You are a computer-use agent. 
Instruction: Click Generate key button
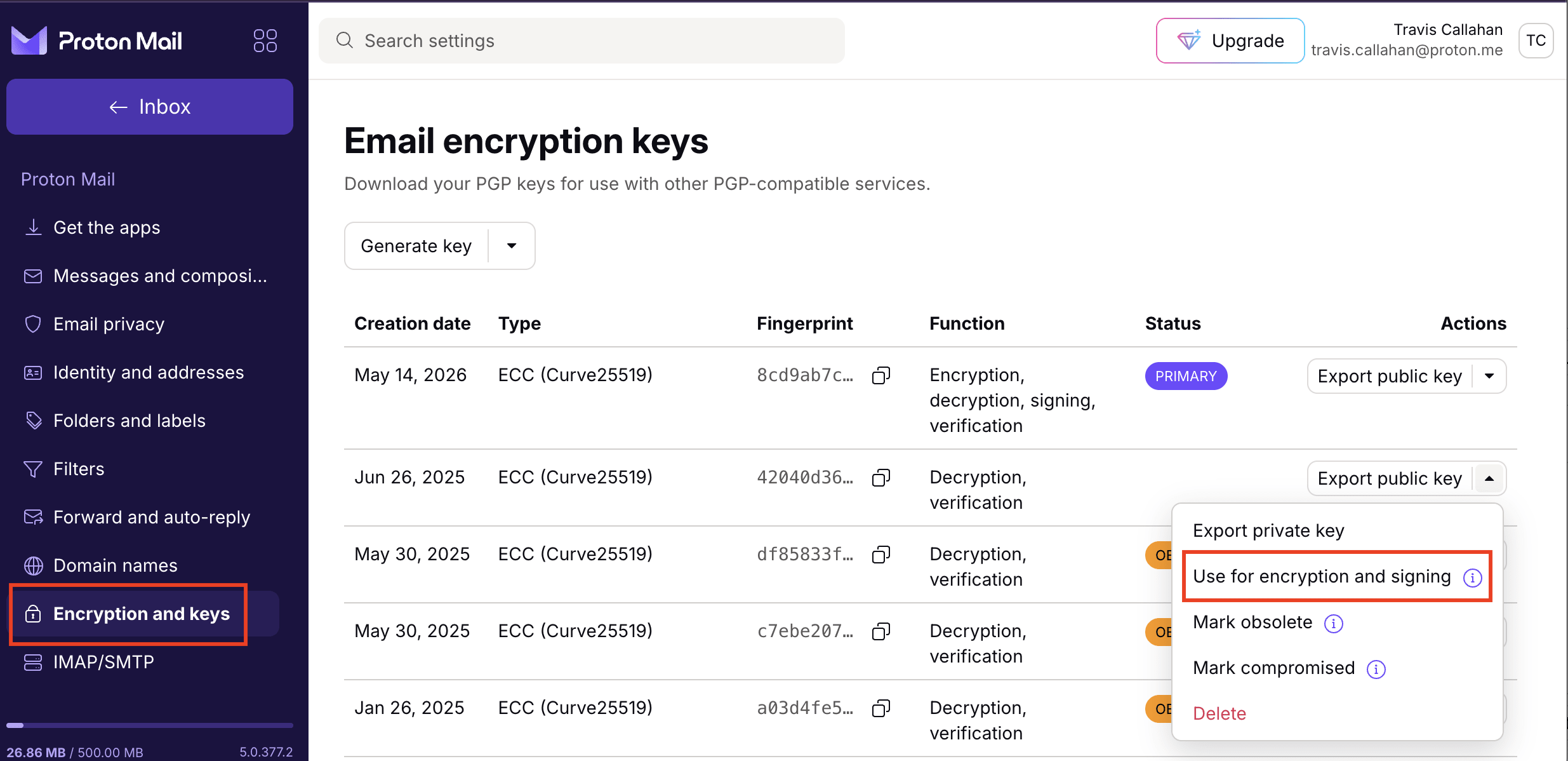[x=416, y=246]
